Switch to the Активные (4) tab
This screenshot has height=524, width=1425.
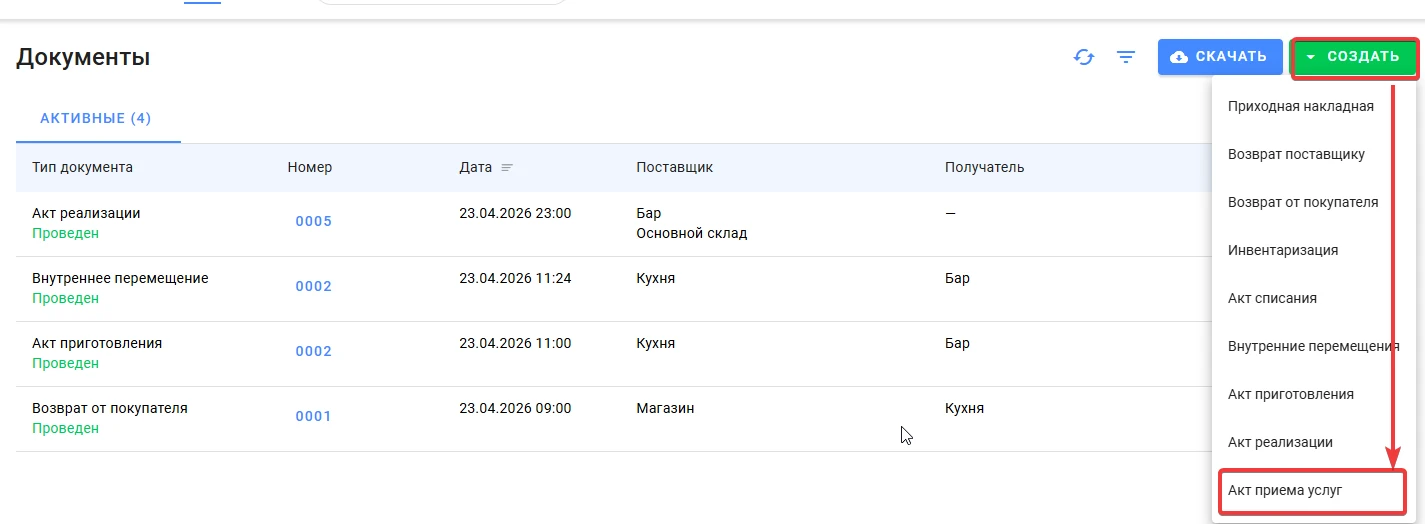point(96,118)
